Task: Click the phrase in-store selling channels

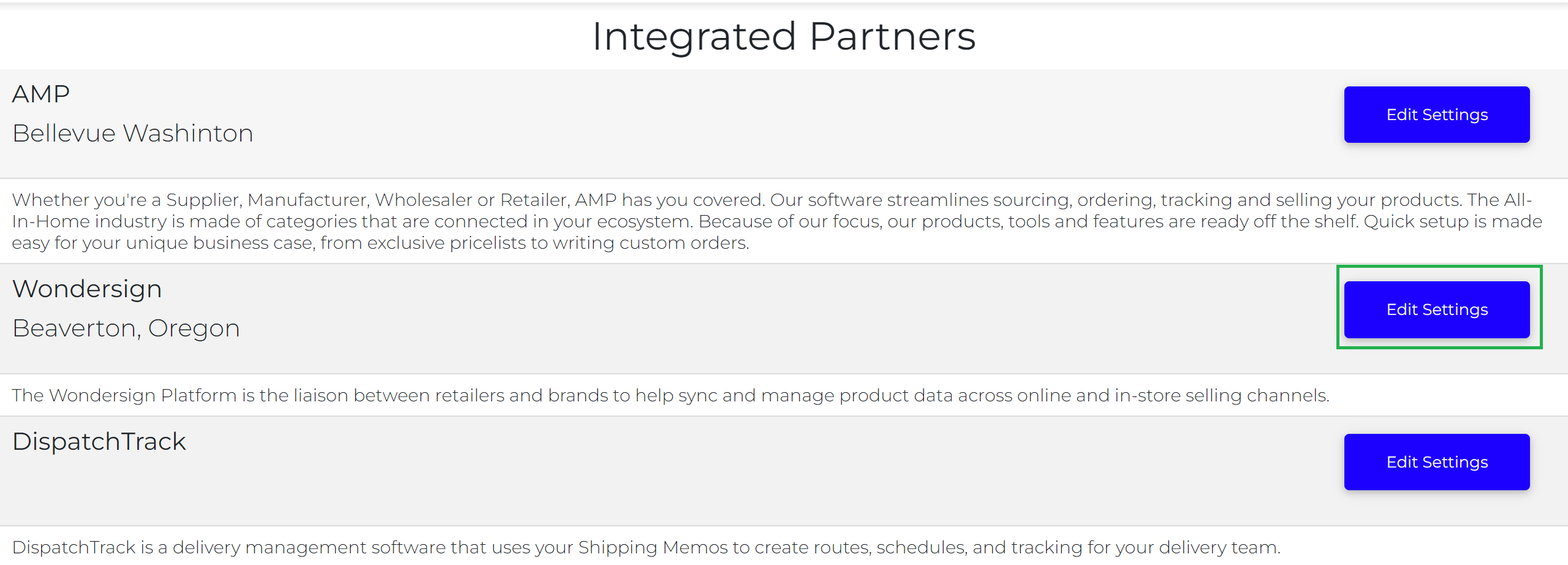Action: point(1221,396)
